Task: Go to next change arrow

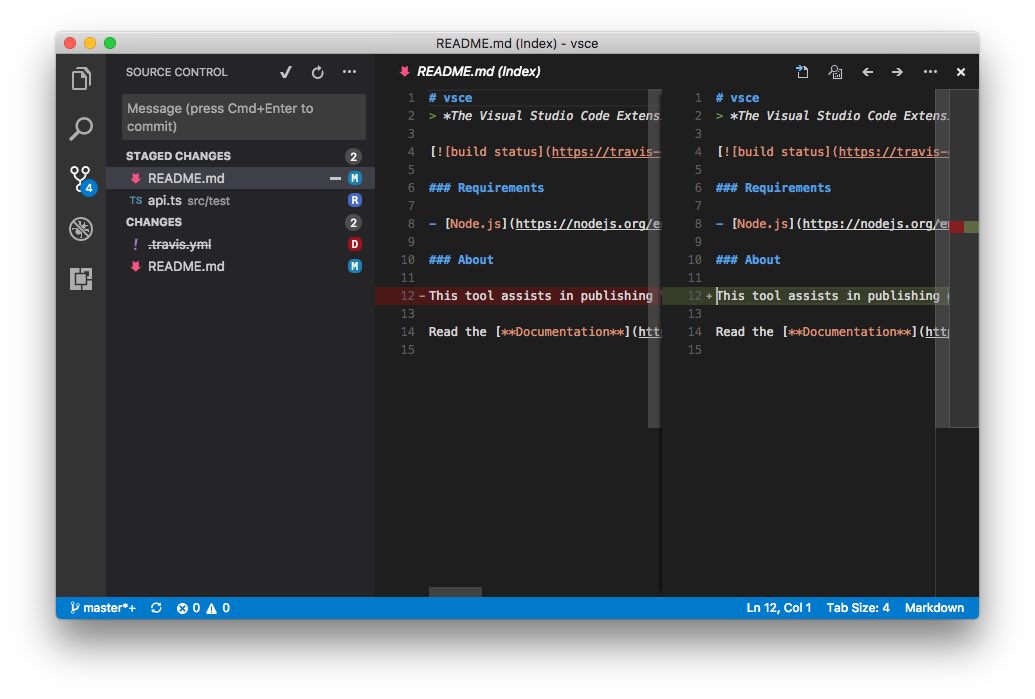Action: tap(897, 72)
